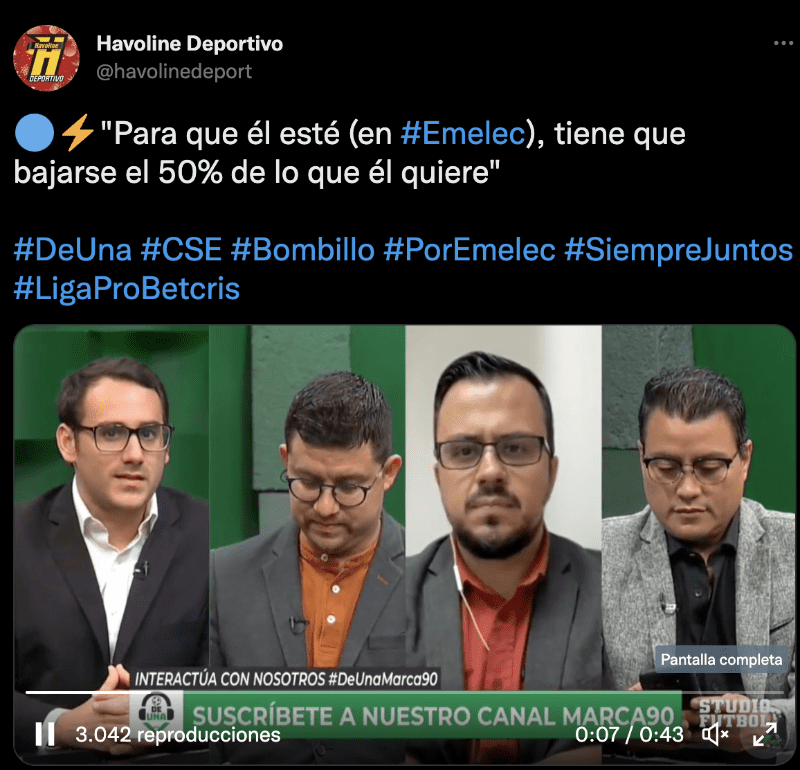
Task: Open the #SiempreJuntos hashtag
Action: pyautogui.click(x=679, y=250)
